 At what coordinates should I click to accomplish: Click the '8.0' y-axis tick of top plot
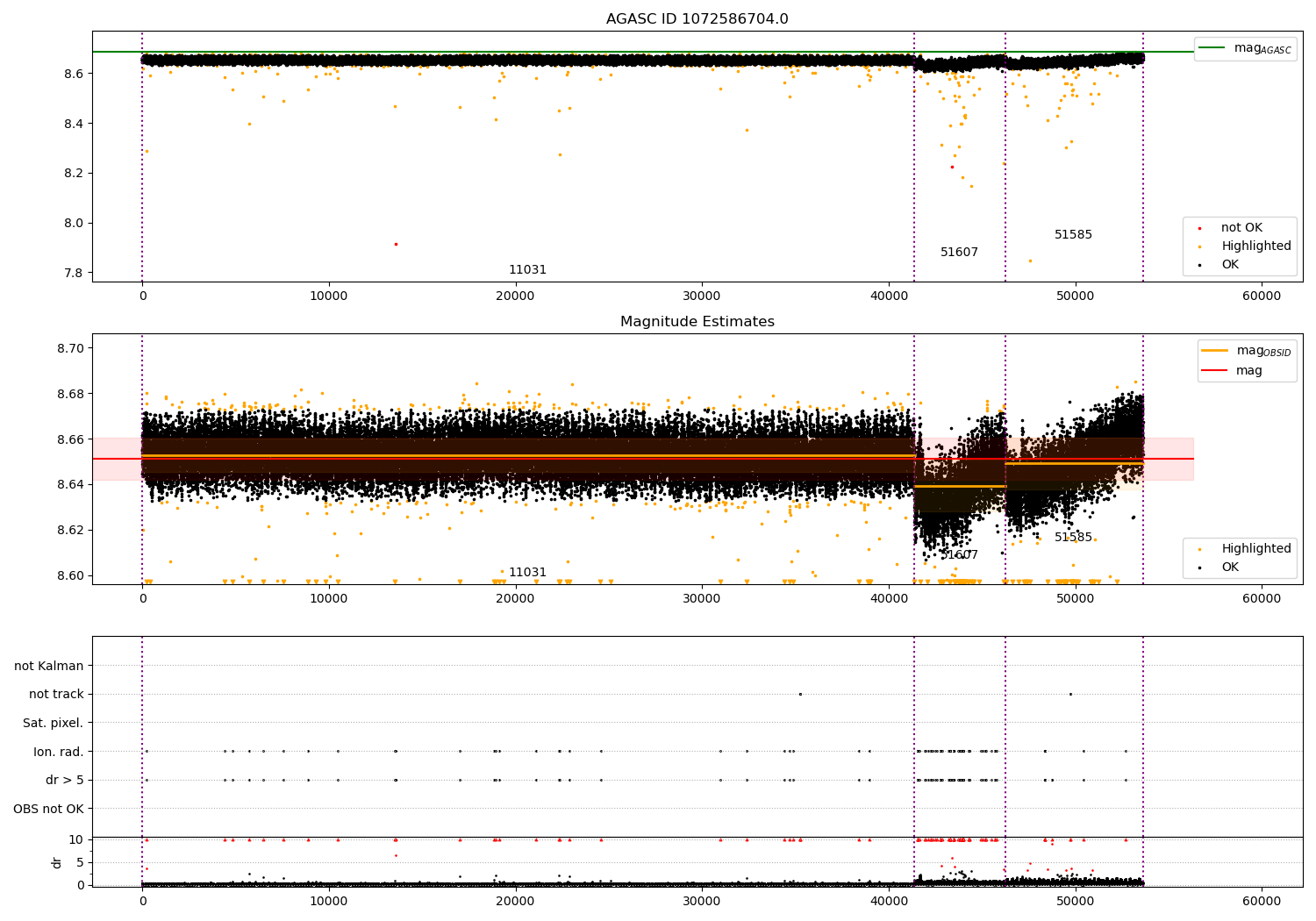point(73,224)
